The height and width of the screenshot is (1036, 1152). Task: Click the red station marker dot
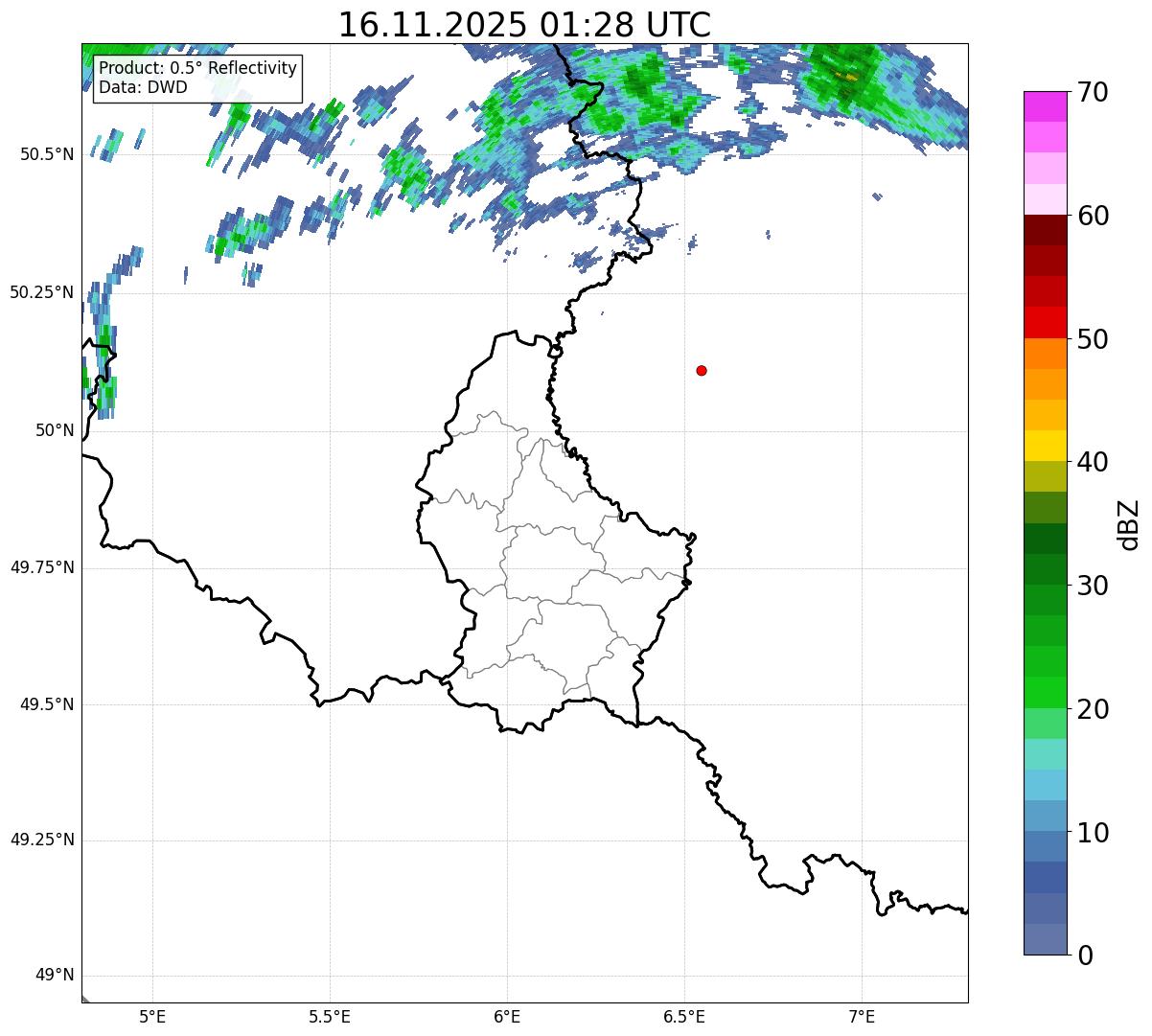[702, 370]
